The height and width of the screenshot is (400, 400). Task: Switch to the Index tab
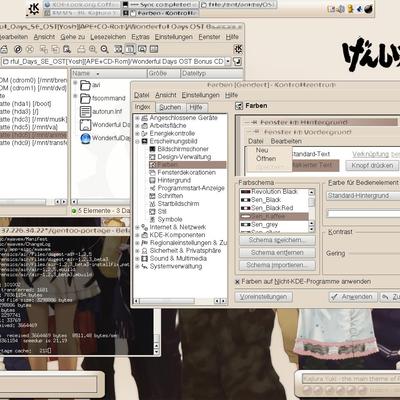pyautogui.click(x=143, y=107)
